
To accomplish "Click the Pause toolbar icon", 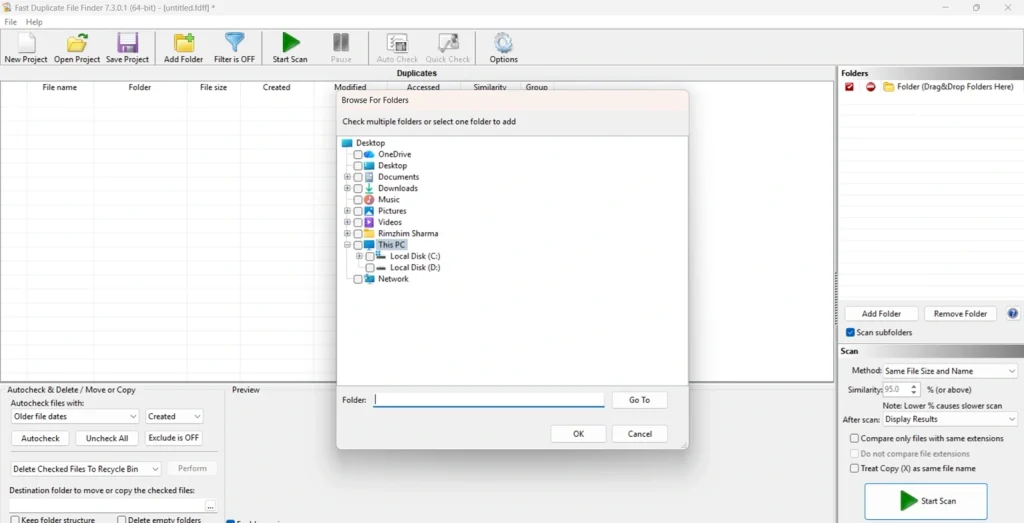I will [x=341, y=43].
